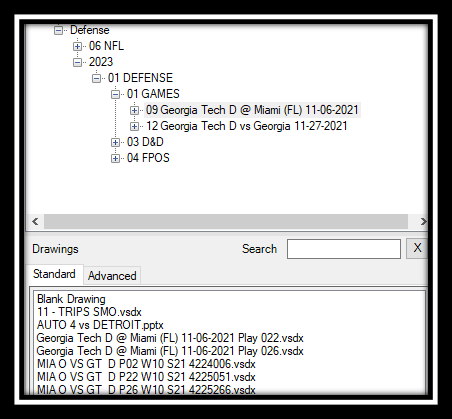Image resolution: width=452 pixels, height=419 pixels.
Task: Select the Defense tree item
Action: coord(90,30)
